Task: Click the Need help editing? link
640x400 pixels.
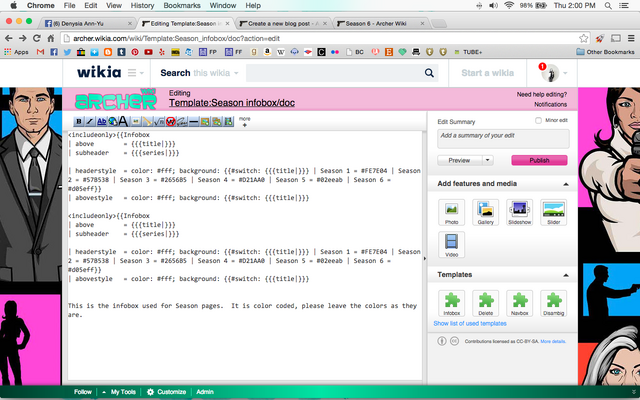Action: [x=542, y=94]
